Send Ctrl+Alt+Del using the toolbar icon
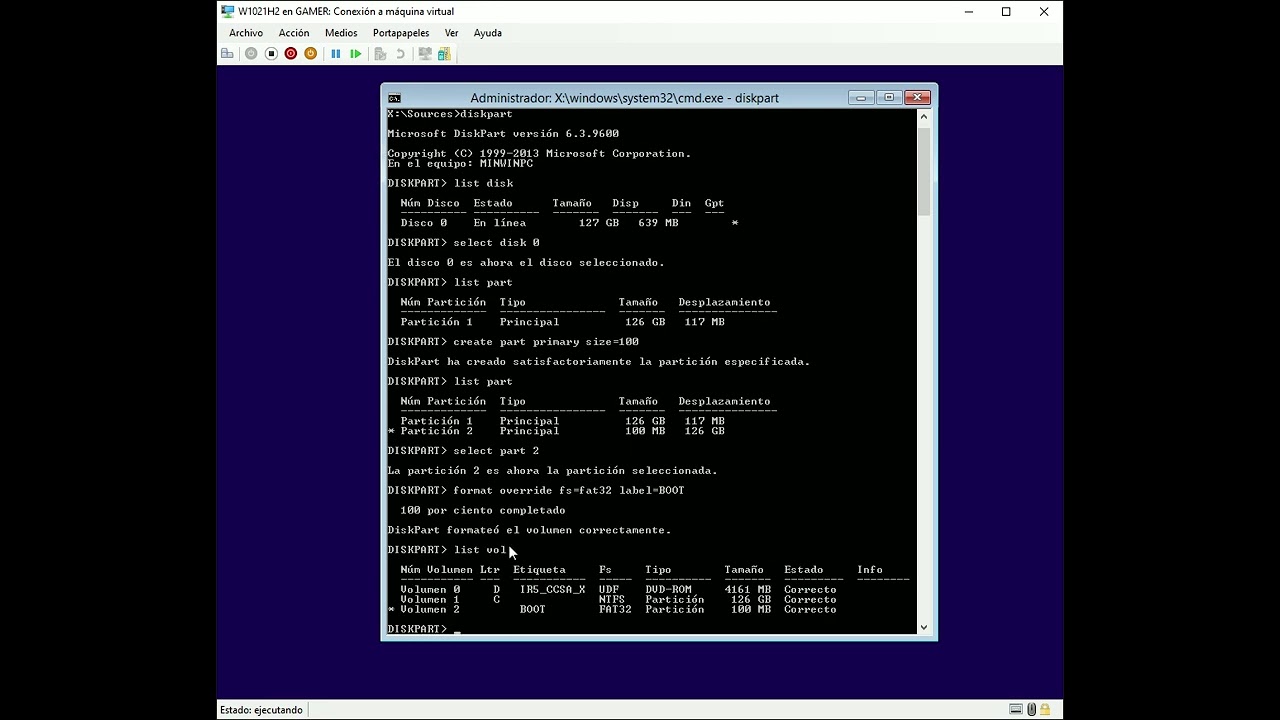Image resolution: width=1280 pixels, height=720 pixels. [x=227, y=54]
